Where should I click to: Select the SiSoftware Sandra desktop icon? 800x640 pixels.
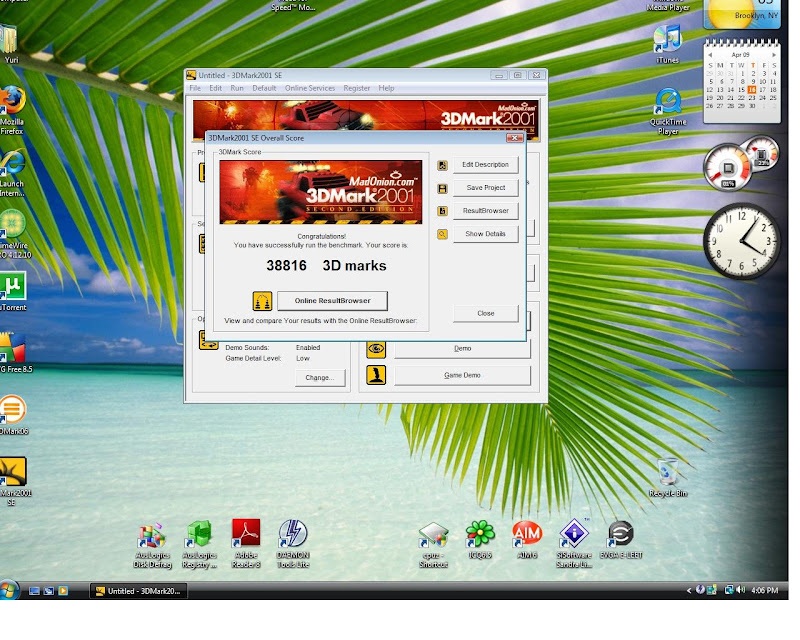[574, 544]
